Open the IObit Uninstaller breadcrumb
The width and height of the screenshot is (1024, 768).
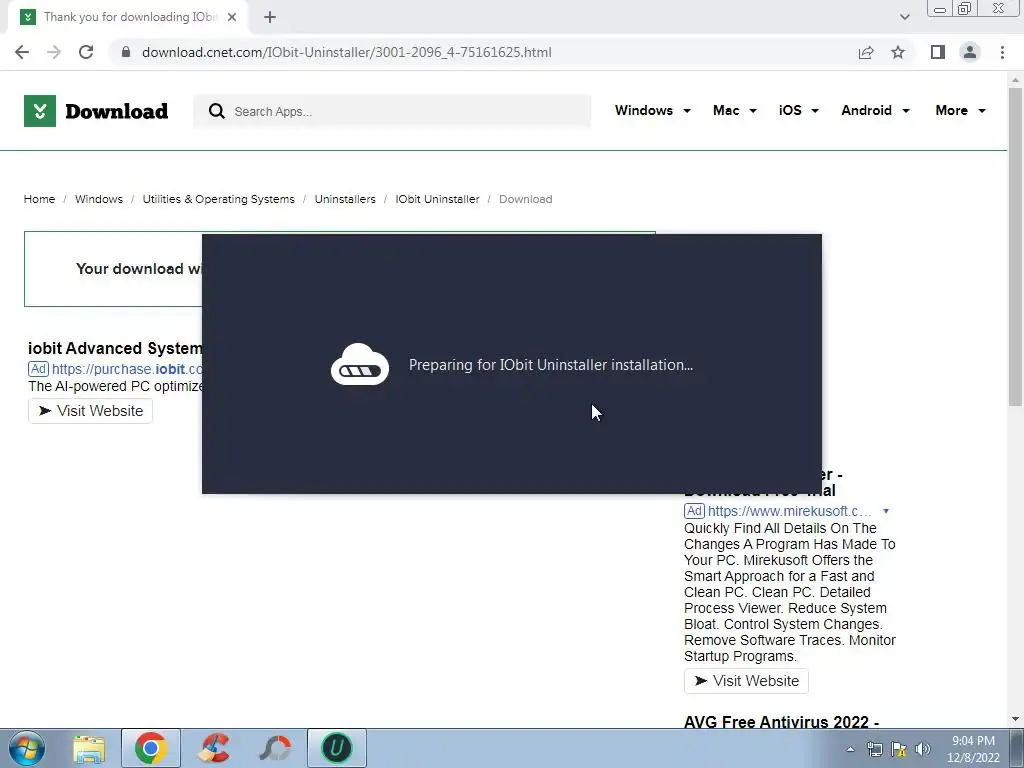(x=437, y=199)
